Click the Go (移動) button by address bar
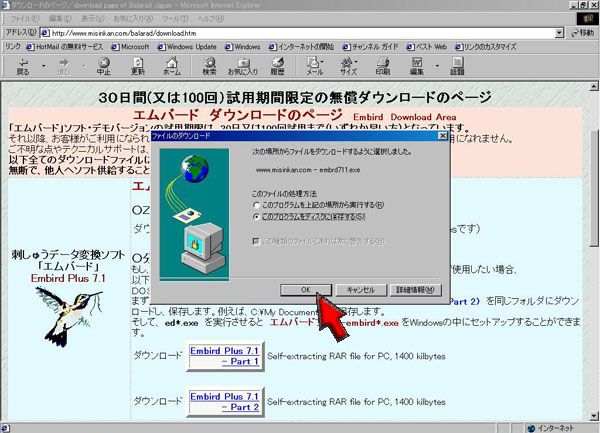600x433 pixels. coord(583,33)
